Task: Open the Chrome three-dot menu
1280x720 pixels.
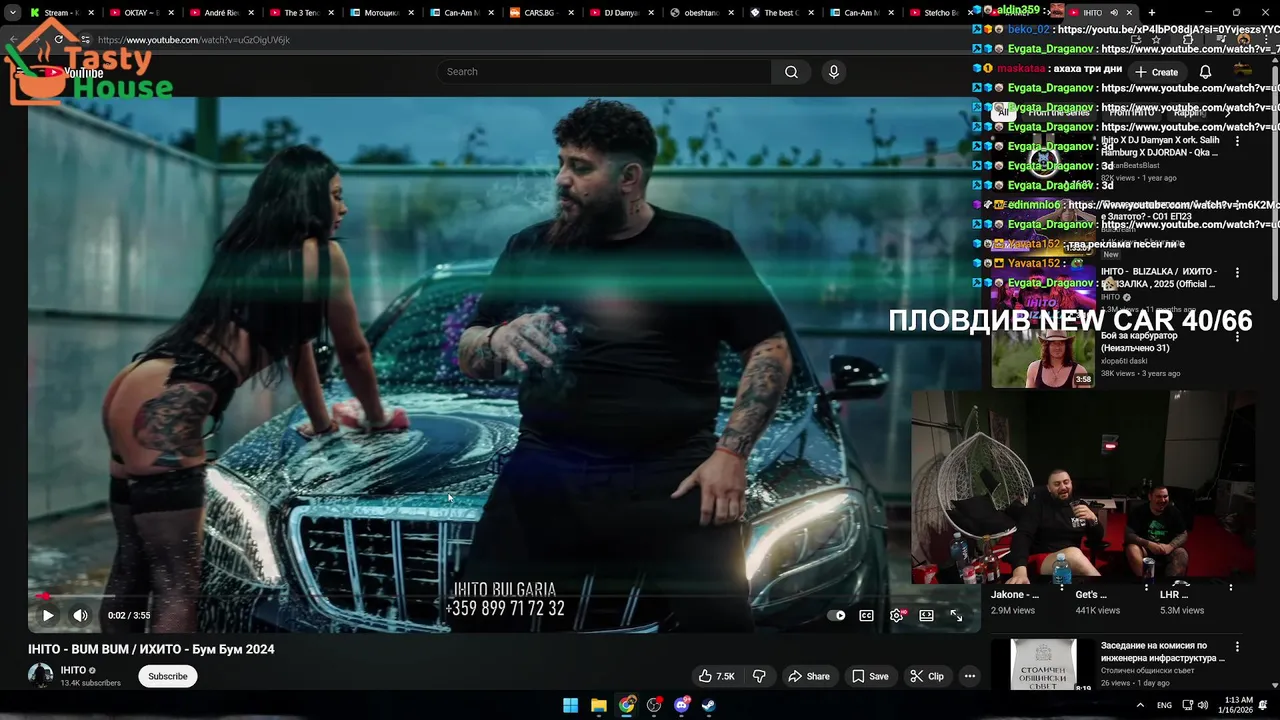Action: [x=1266, y=40]
